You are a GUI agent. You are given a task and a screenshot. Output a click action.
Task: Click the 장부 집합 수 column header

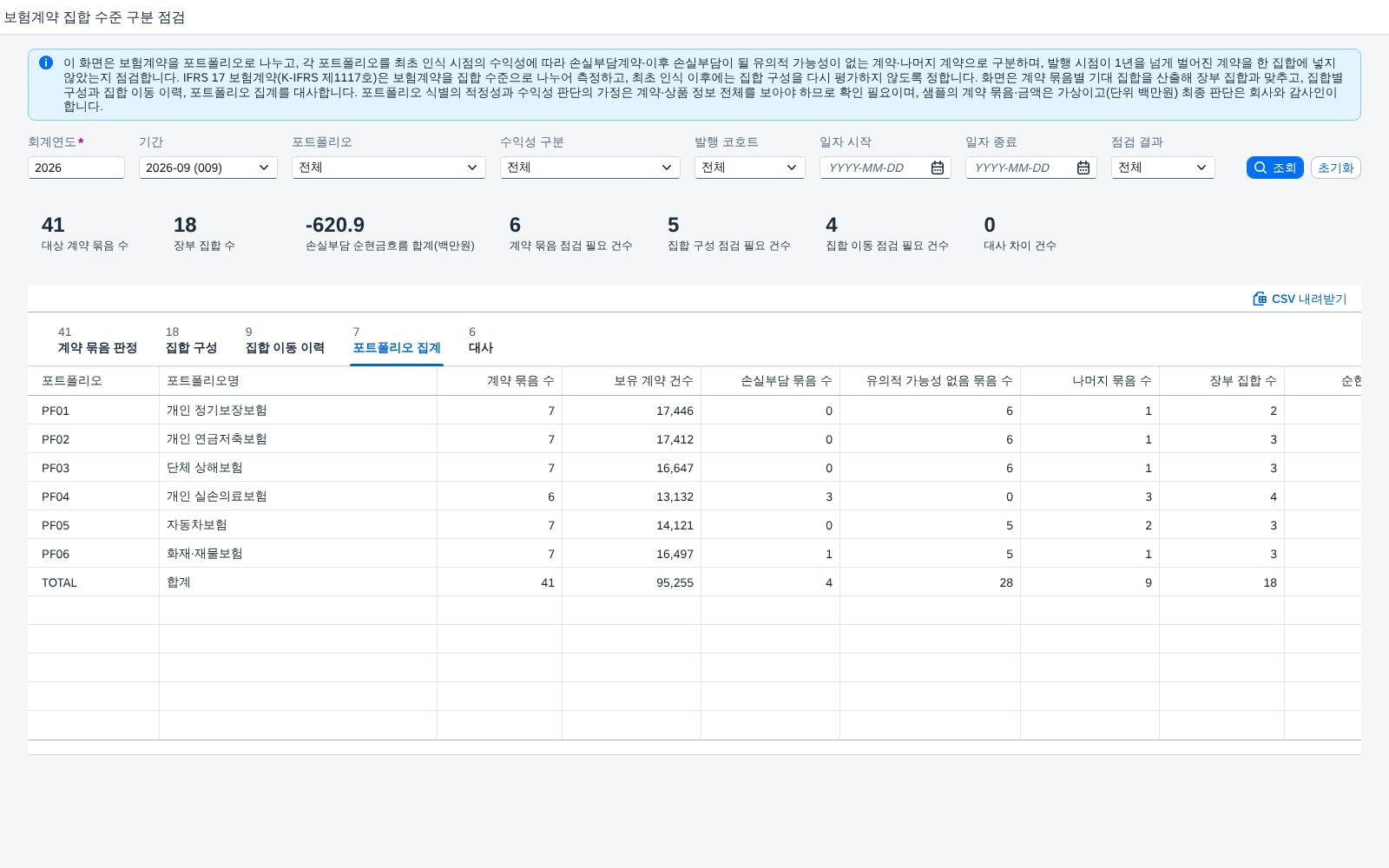(x=1221, y=381)
